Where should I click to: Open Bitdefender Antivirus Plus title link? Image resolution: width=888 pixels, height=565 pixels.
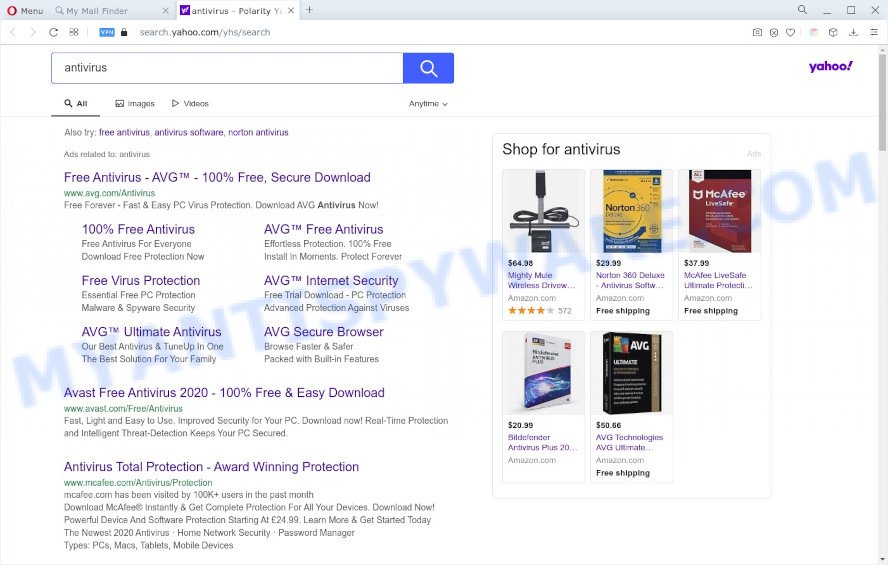point(543,442)
